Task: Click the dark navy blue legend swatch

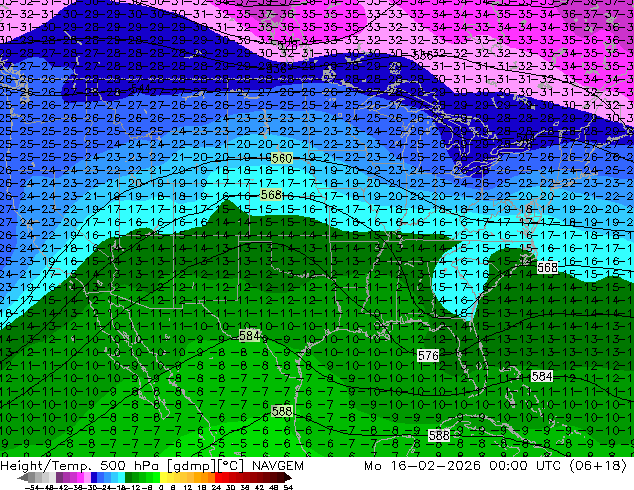Action: pyautogui.click(x=94, y=477)
